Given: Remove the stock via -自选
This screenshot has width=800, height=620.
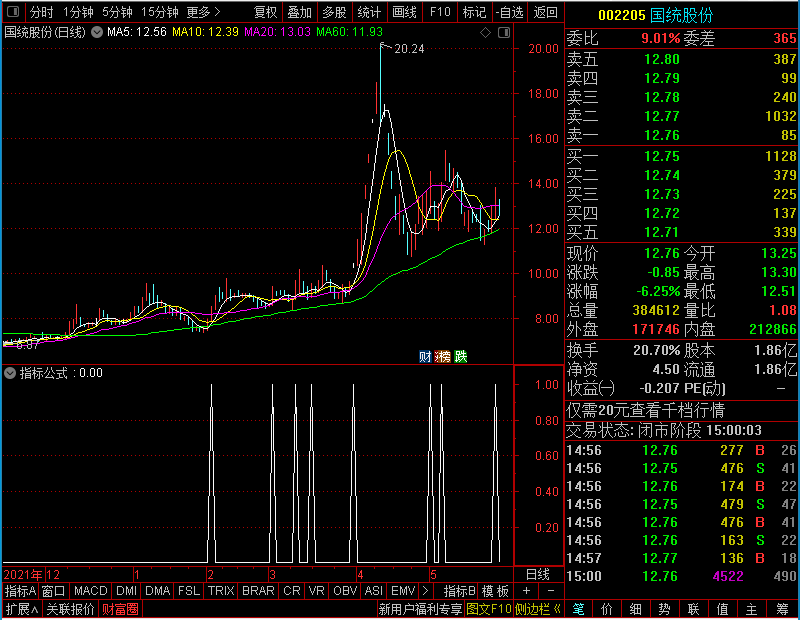Looking at the screenshot, I should coord(510,12).
